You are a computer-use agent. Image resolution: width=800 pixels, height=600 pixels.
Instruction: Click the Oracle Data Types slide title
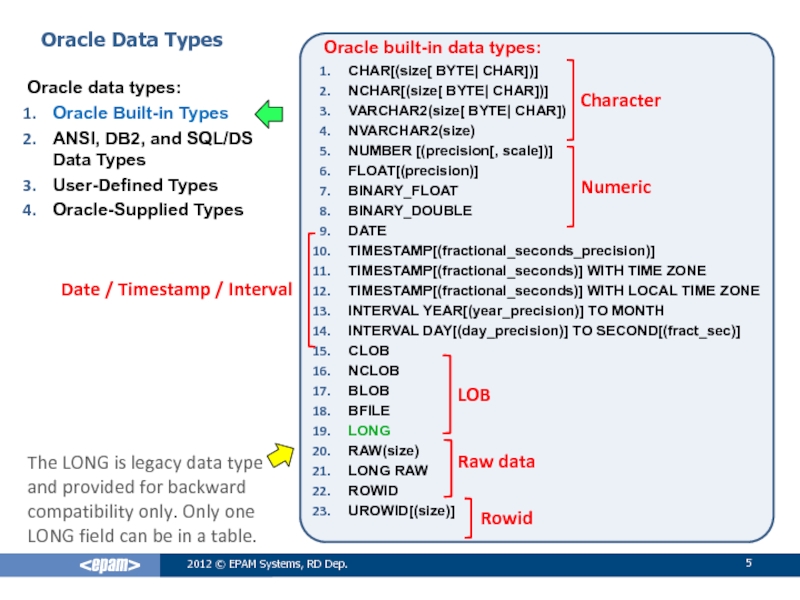[131, 40]
